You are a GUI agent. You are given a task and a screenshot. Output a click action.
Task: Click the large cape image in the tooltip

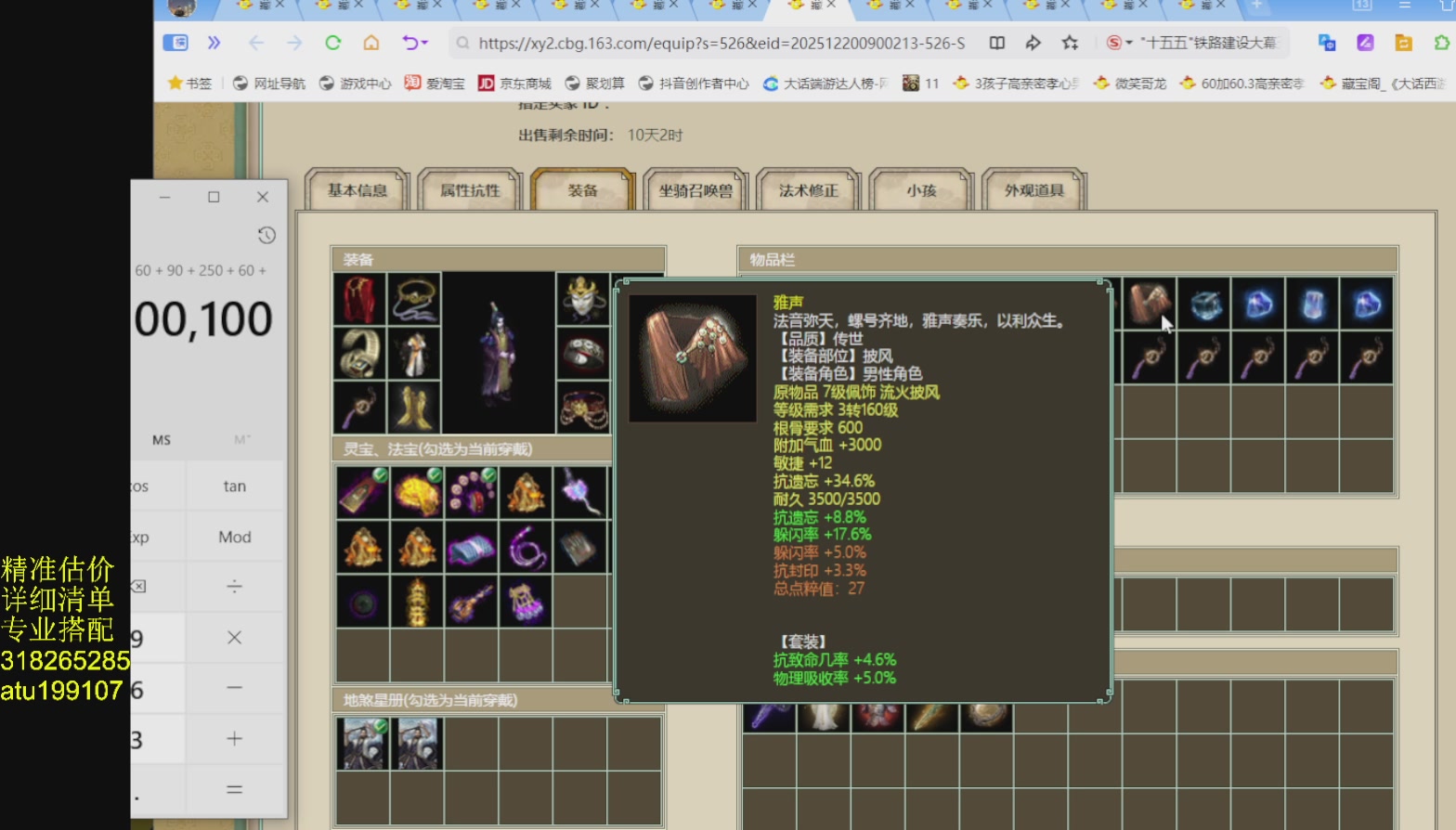pyautogui.click(x=693, y=358)
